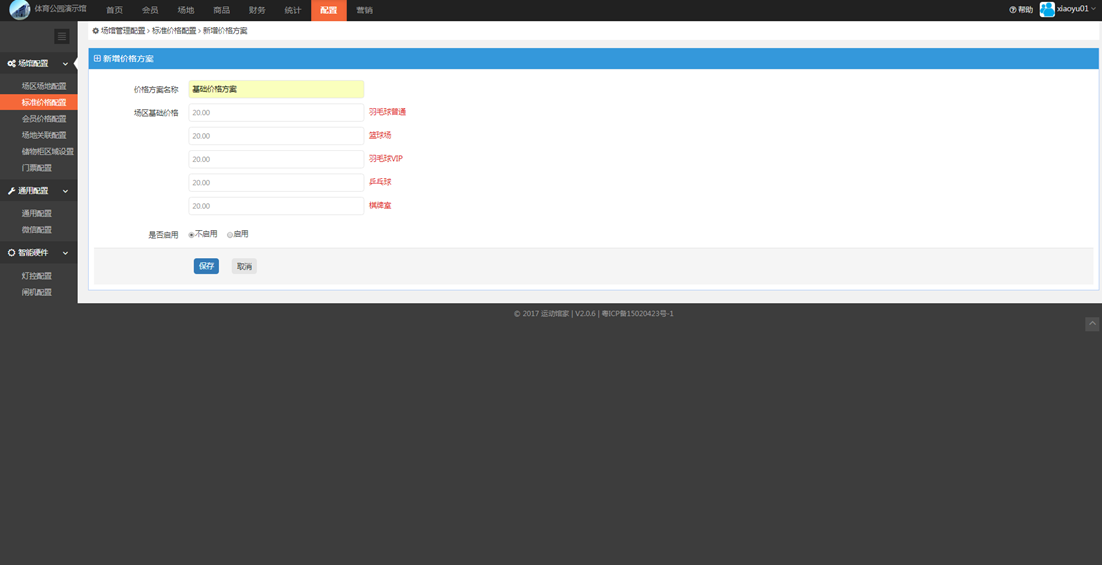Click the 体育公园演示馆 header title
1102x565 pixels.
tap(60, 8)
